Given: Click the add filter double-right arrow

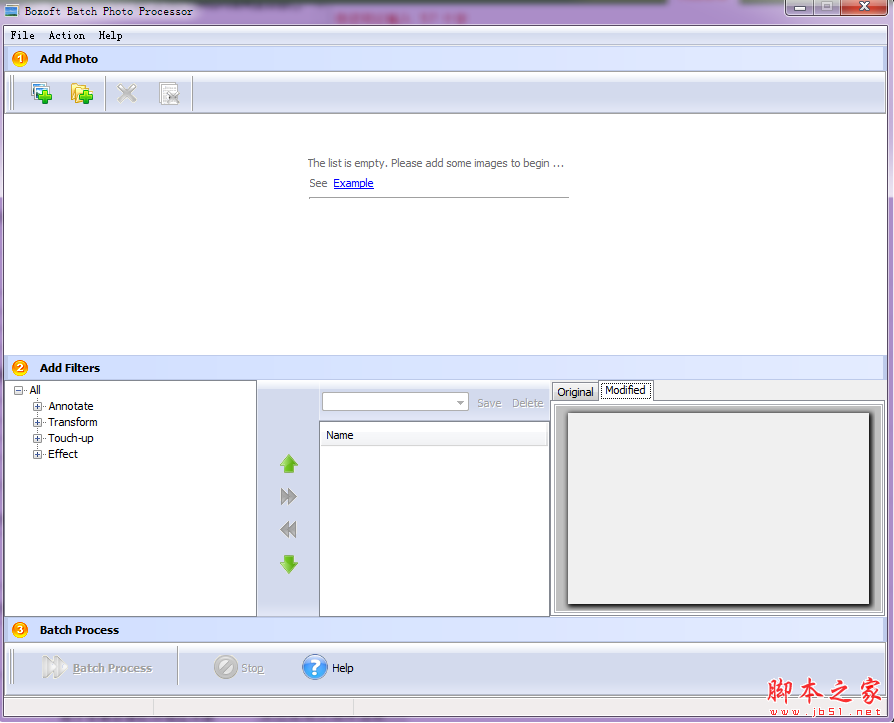Looking at the screenshot, I should pos(288,497).
